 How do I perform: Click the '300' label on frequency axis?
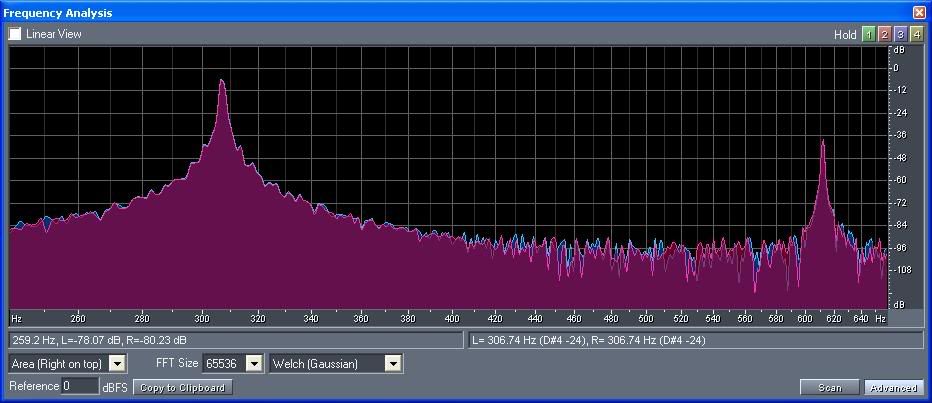[x=203, y=319]
